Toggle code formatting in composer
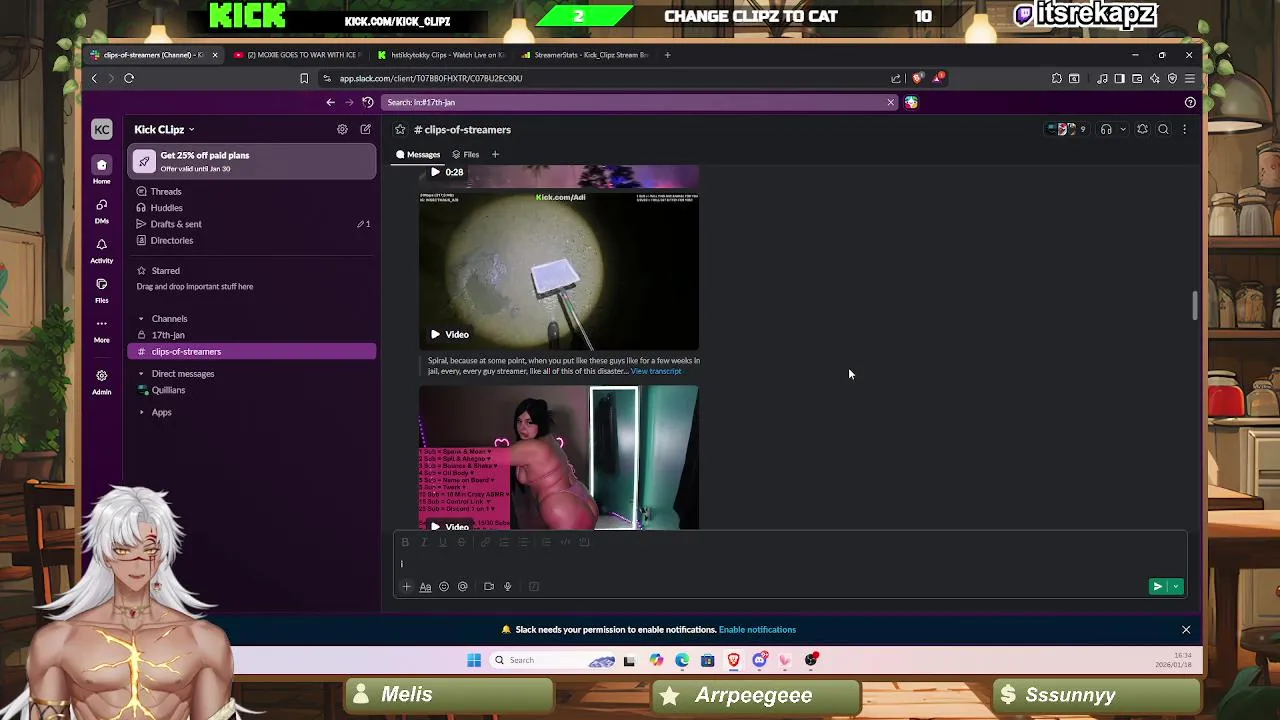 point(565,542)
